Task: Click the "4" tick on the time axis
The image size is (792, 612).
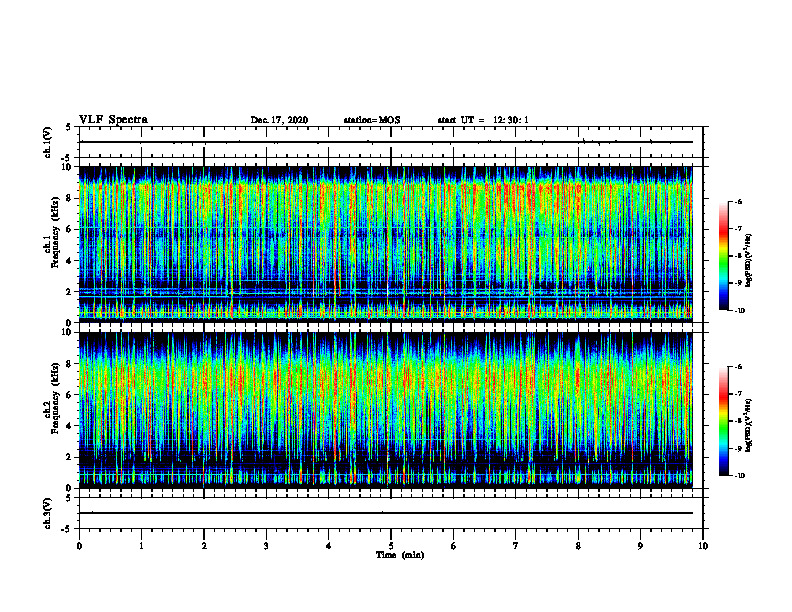Action: 329,546
